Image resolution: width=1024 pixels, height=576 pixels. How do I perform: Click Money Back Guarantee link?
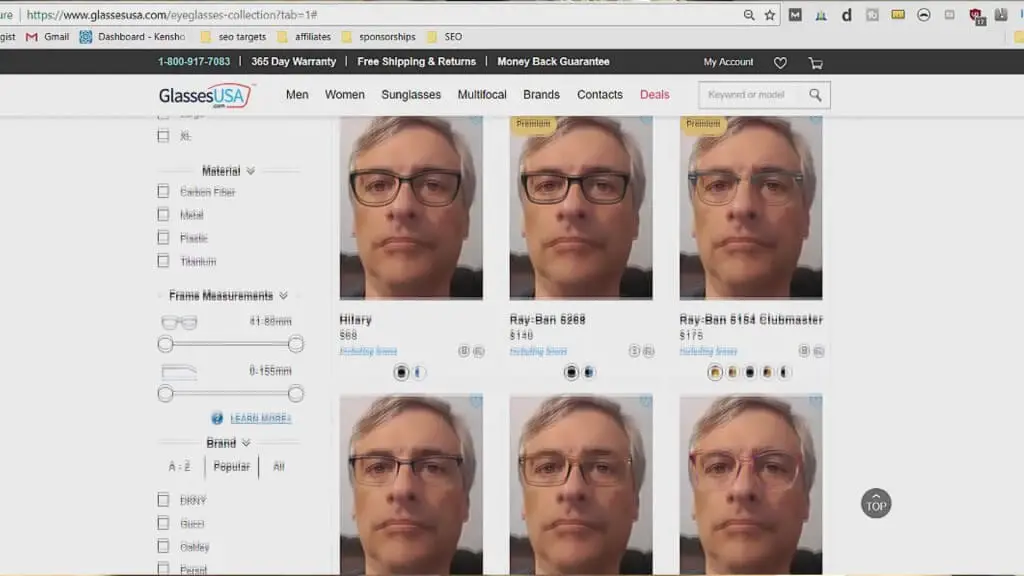coord(553,61)
